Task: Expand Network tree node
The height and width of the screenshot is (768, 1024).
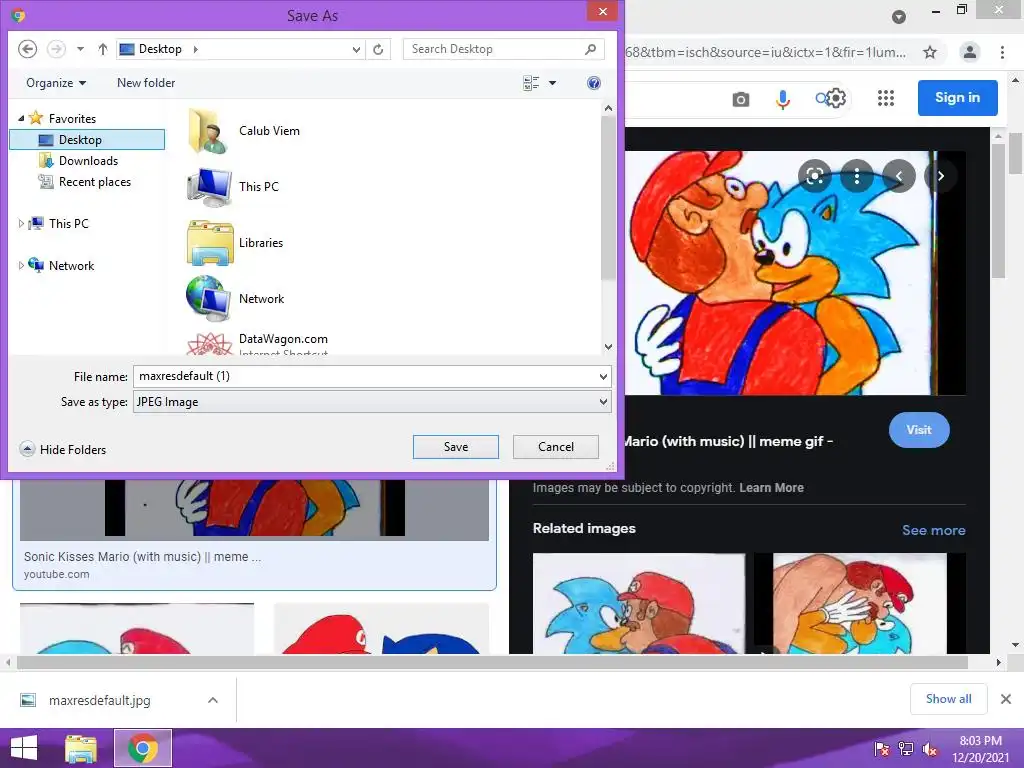Action: tap(21, 265)
